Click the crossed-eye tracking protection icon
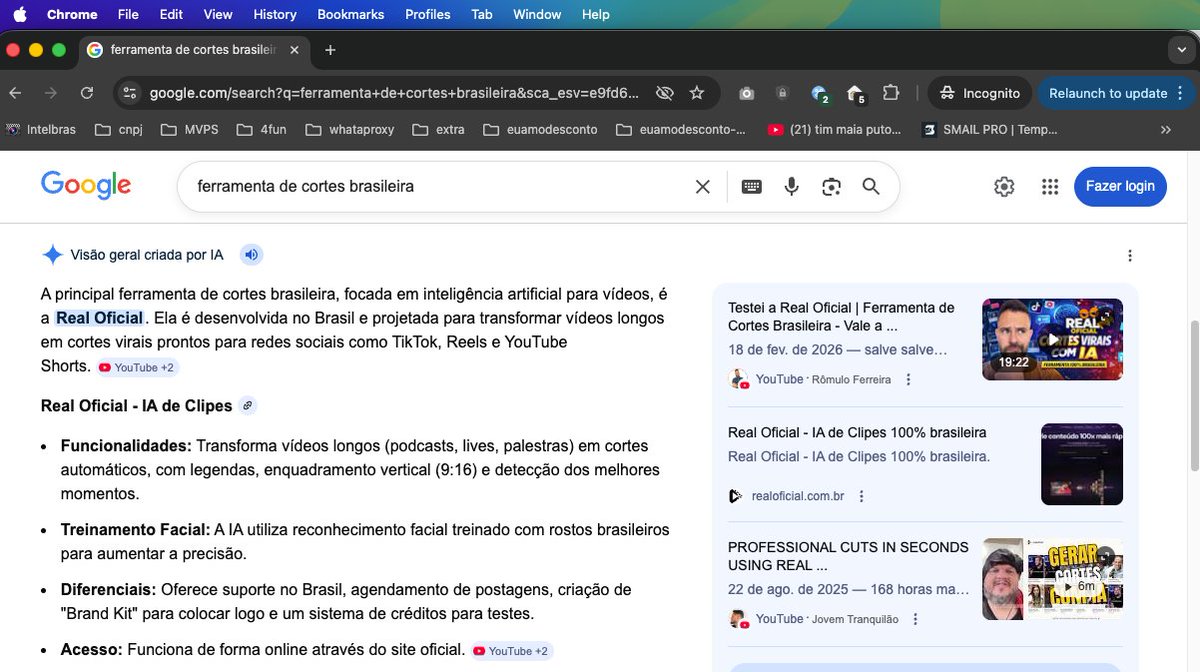 tap(664, 93)
